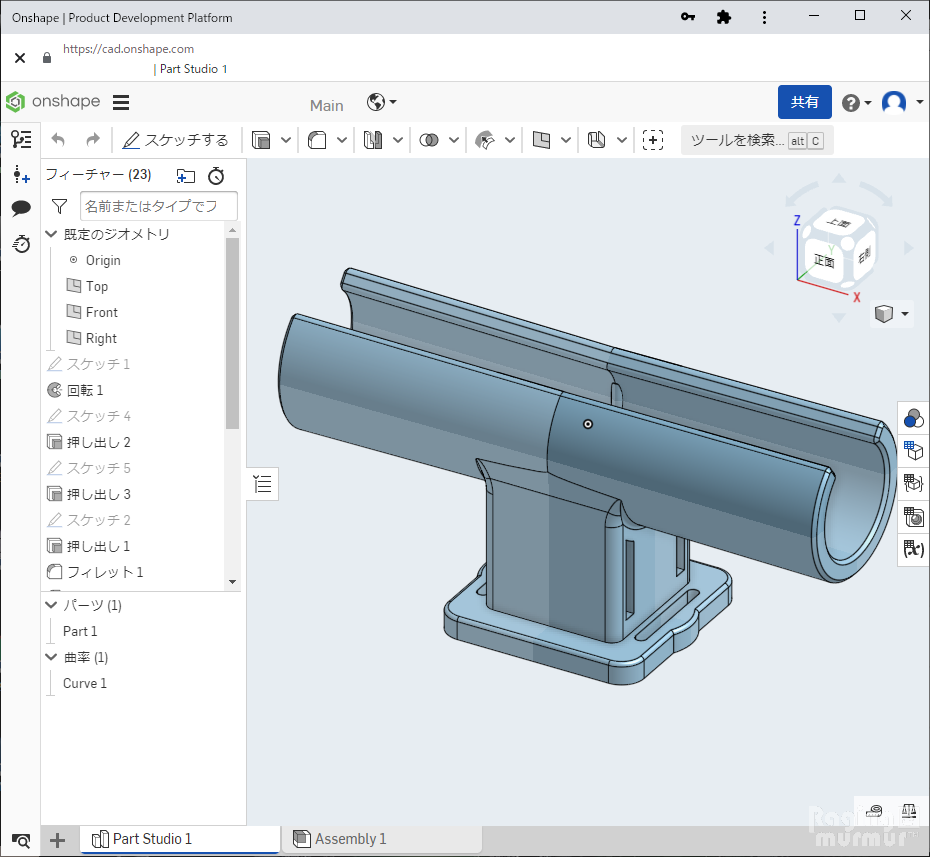930x857 pixels.
Task: Select the Plane tool
Action: coord(541,140)
